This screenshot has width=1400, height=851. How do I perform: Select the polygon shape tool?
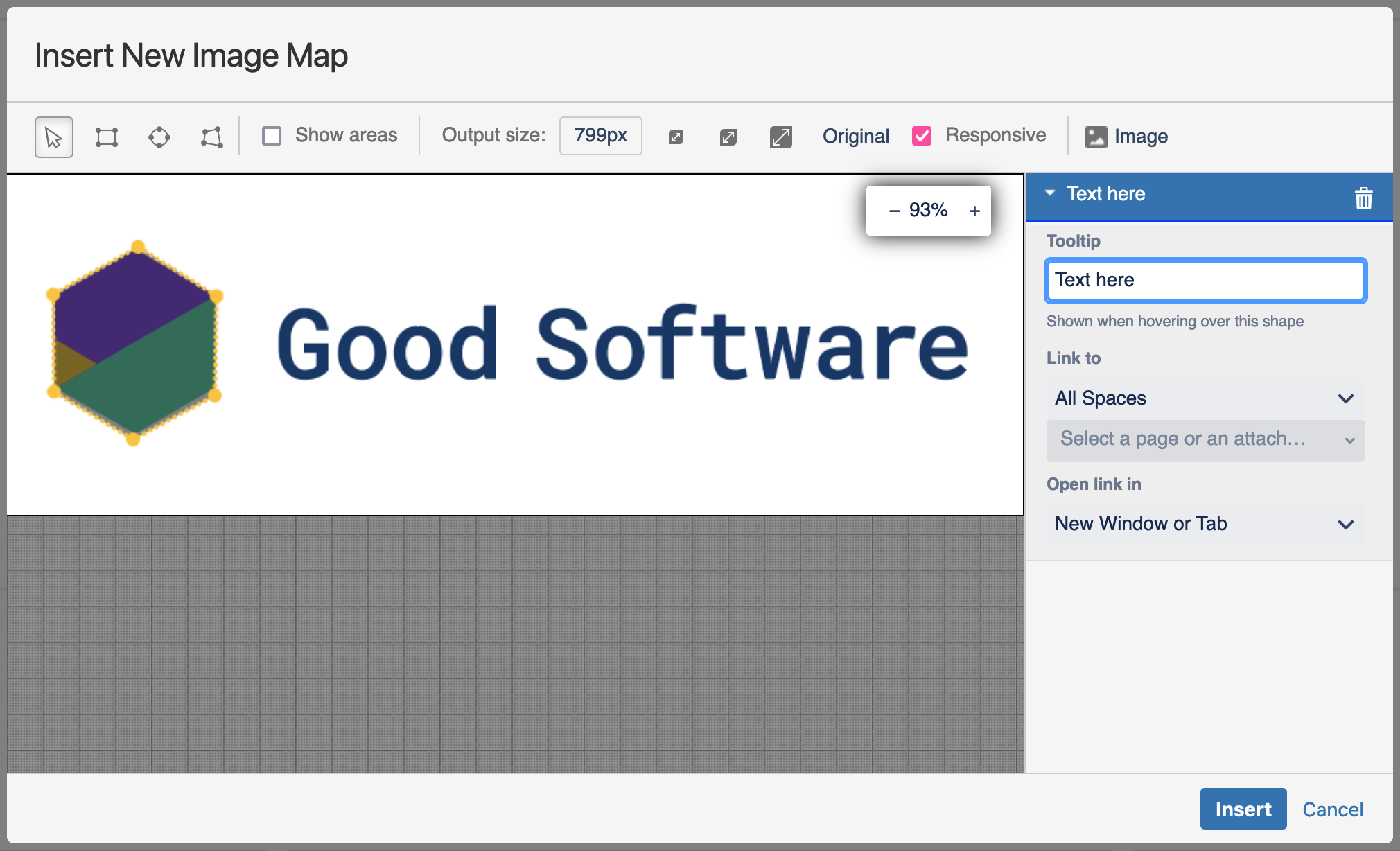click(x=211, y=137)
